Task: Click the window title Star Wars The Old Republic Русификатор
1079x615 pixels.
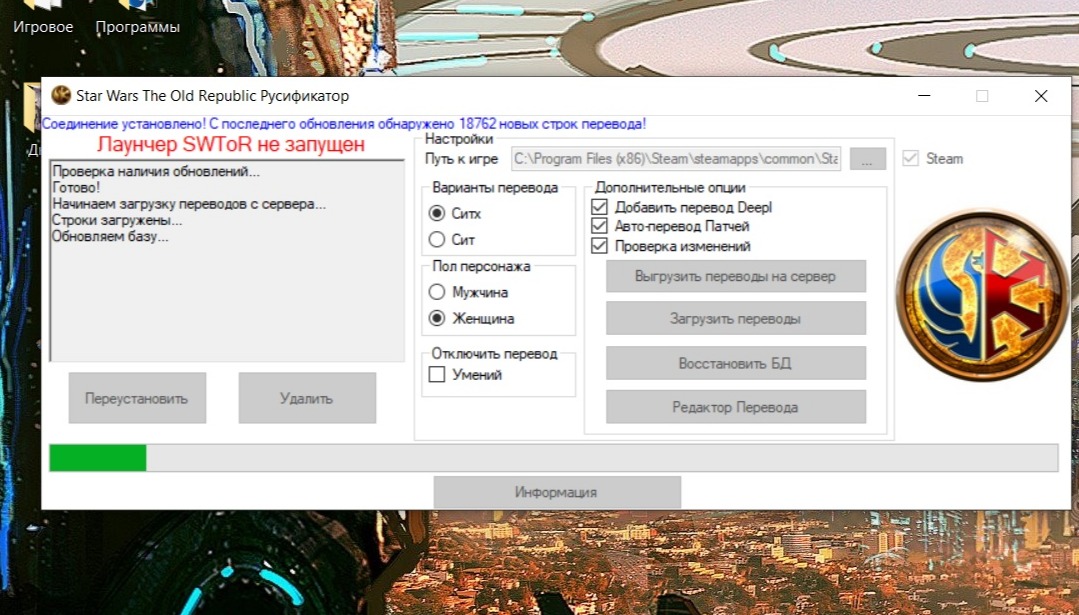Action: [x=213, y=96]
